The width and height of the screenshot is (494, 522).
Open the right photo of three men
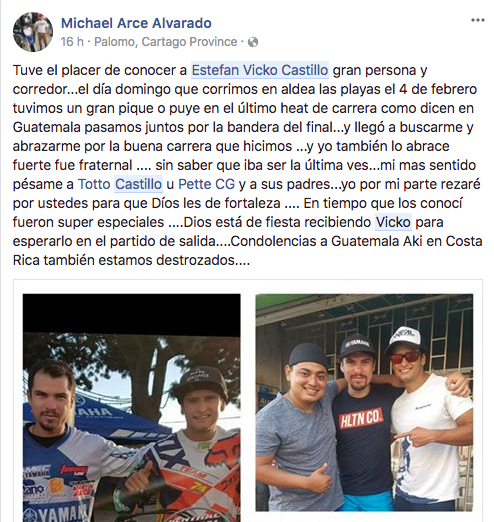click(364, 402)
